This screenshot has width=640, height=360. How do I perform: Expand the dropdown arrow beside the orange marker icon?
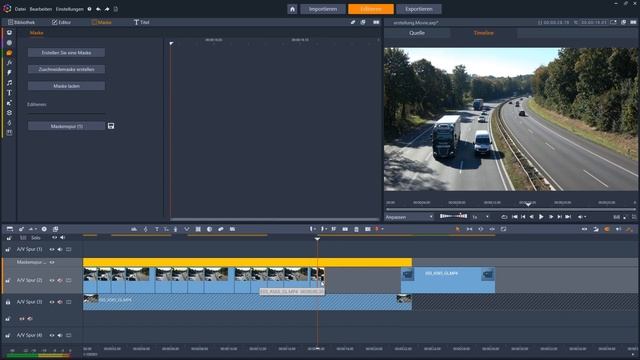tap(382, 229)
